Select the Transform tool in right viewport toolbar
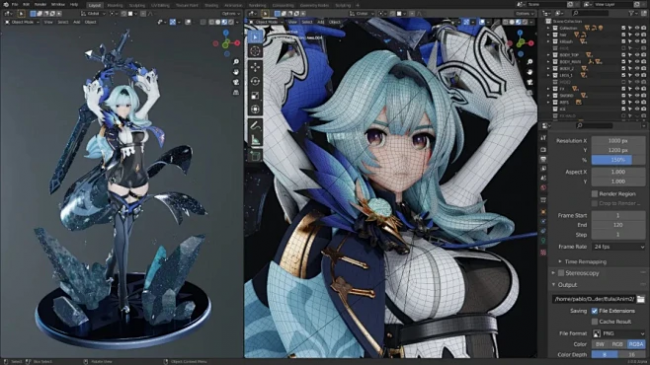This screenshot has width=650, height=365. 255,110
